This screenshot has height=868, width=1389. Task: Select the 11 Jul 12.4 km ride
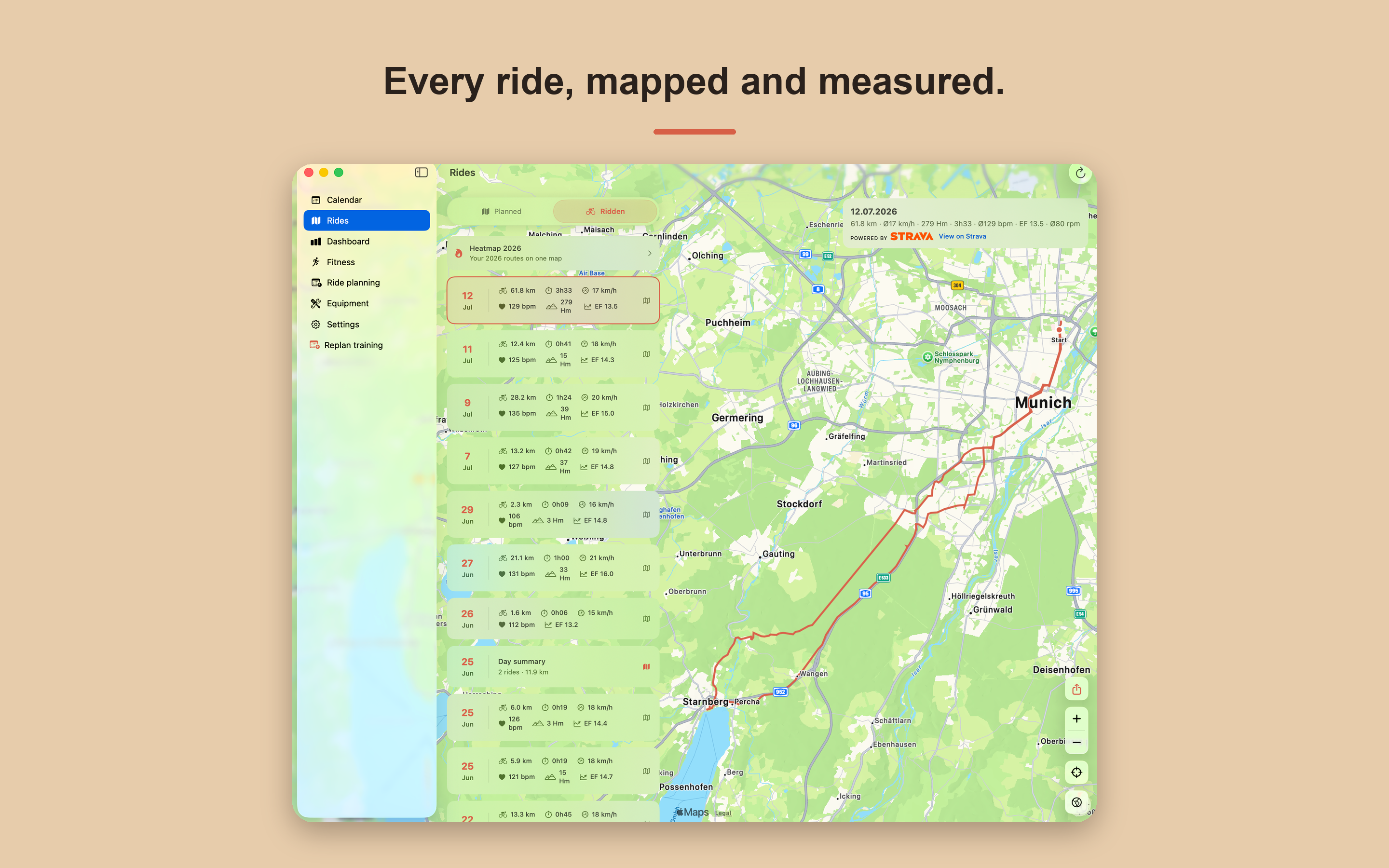tap(553, 353)
